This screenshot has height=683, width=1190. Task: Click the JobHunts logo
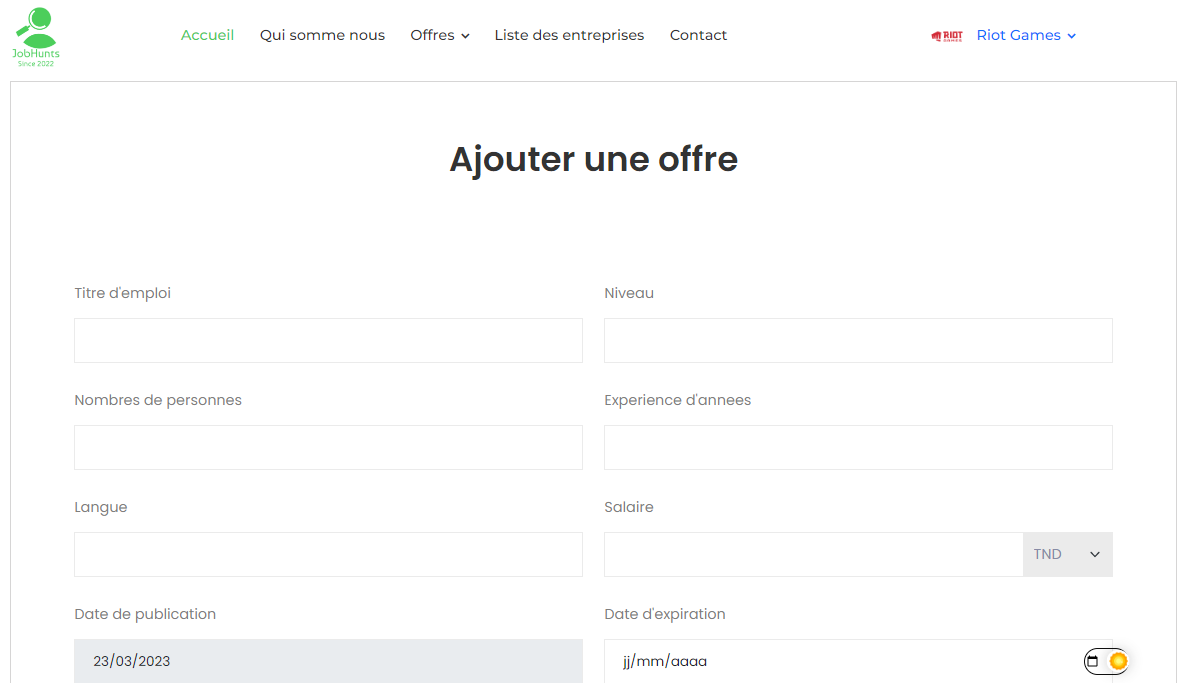(36, 36)
